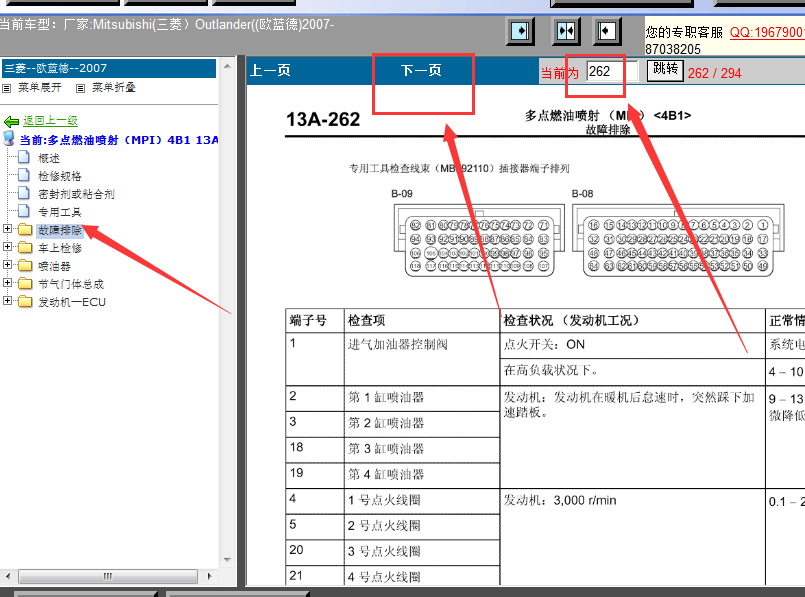Click the 发动机：3,000 r/min cell
Viewport: 805px width, 597px height.
[x=632, y=536]
